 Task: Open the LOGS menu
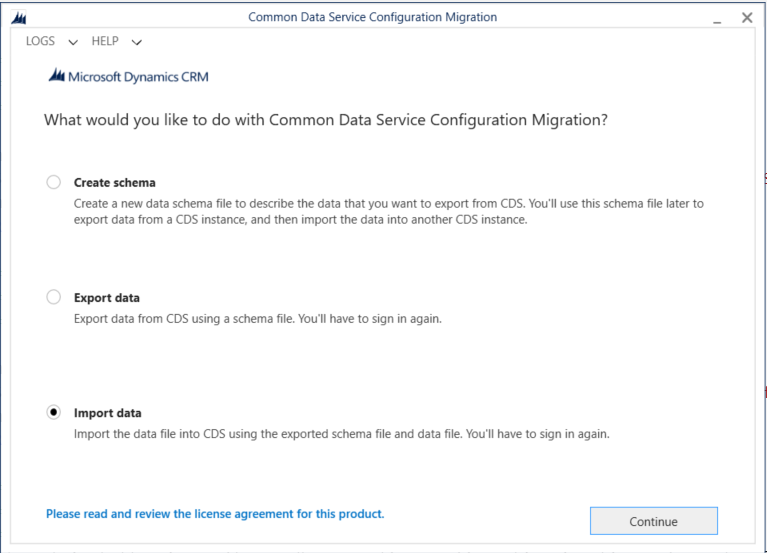[x=41, y=41]
